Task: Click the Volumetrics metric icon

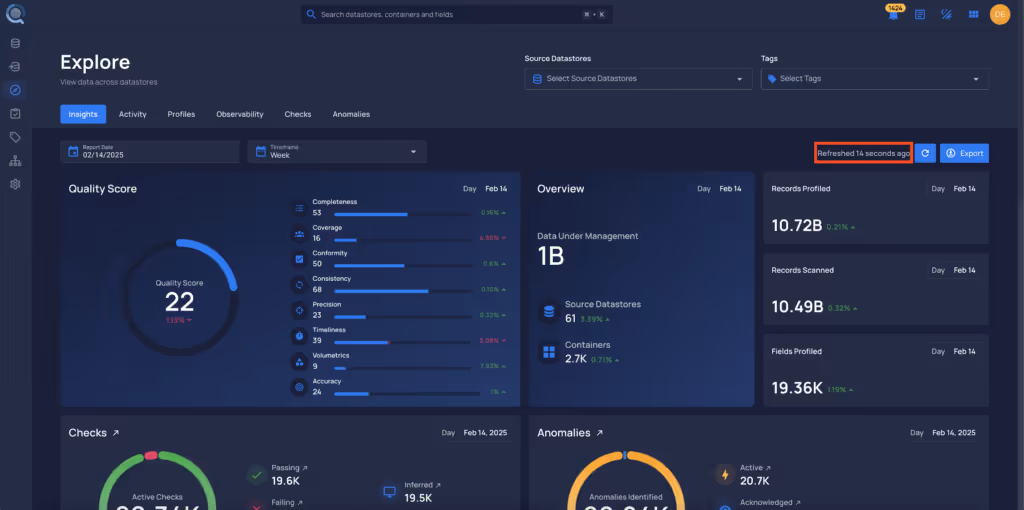Action: click(299, 361)
